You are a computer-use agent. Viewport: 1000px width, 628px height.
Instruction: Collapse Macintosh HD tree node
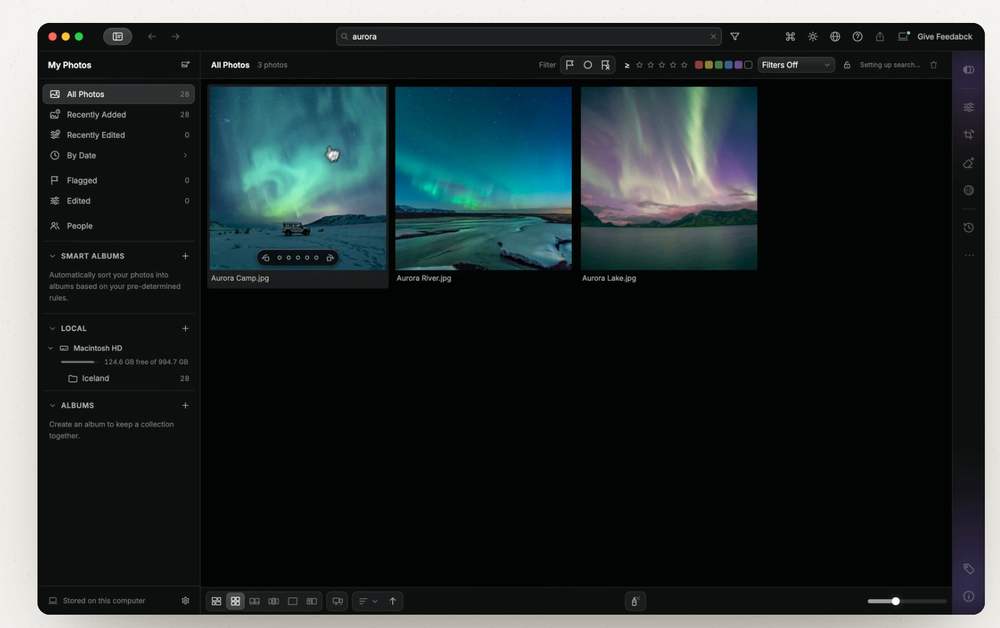50,348
